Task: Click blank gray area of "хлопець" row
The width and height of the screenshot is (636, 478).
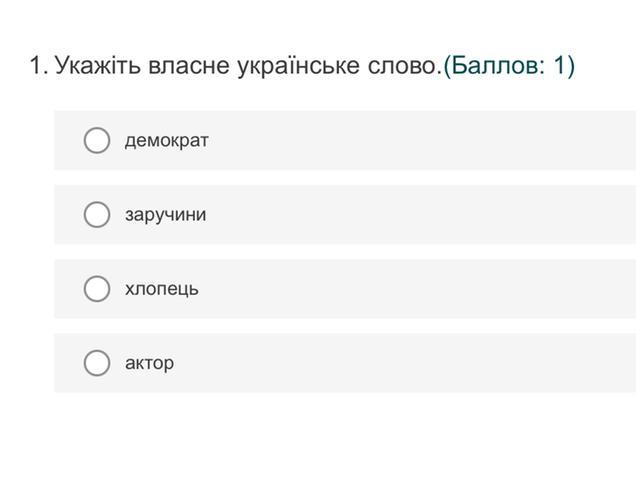Action: [420, 288]
